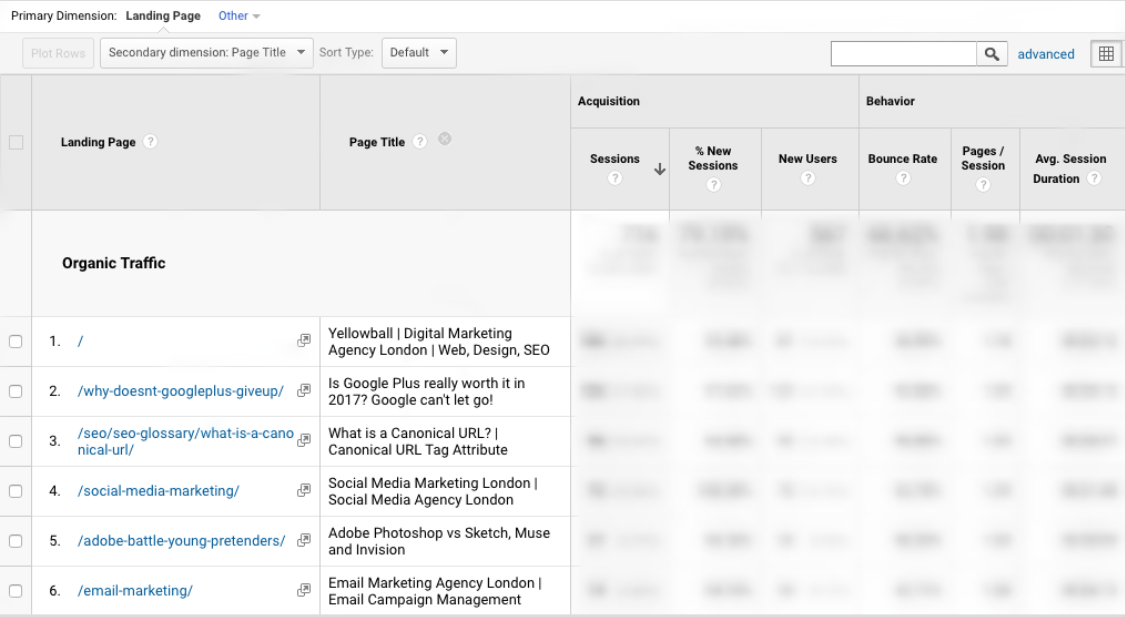This screenshot has height=617, width=1125.
Task: Select checkbox for row 5 adobe-battle page
Action: tap(16, 541)
